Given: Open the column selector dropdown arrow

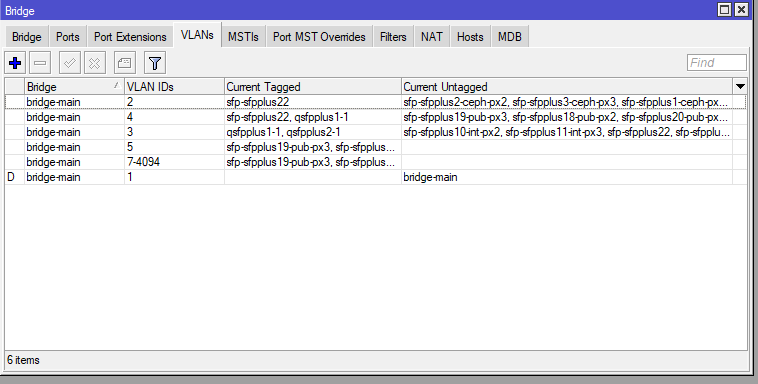Looking at the screenshot, I should click(740, 87).
